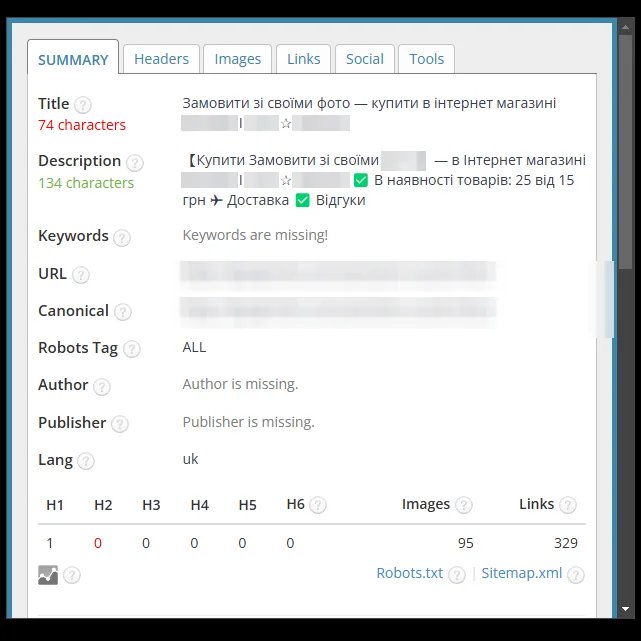641x641 pixels.
Task: Click the Links count 329
Action: point(566,543)
